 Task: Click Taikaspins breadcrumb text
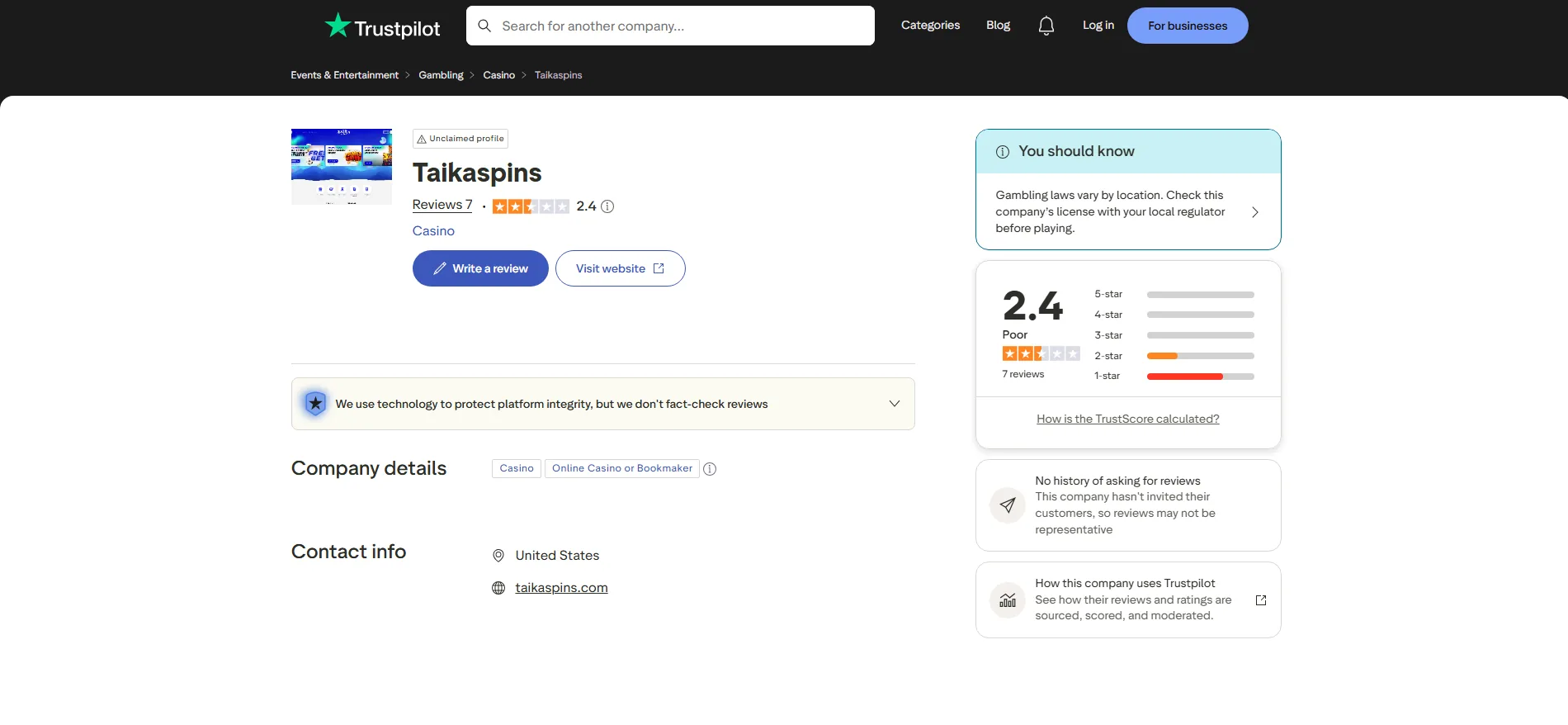(x=558, y=75)
